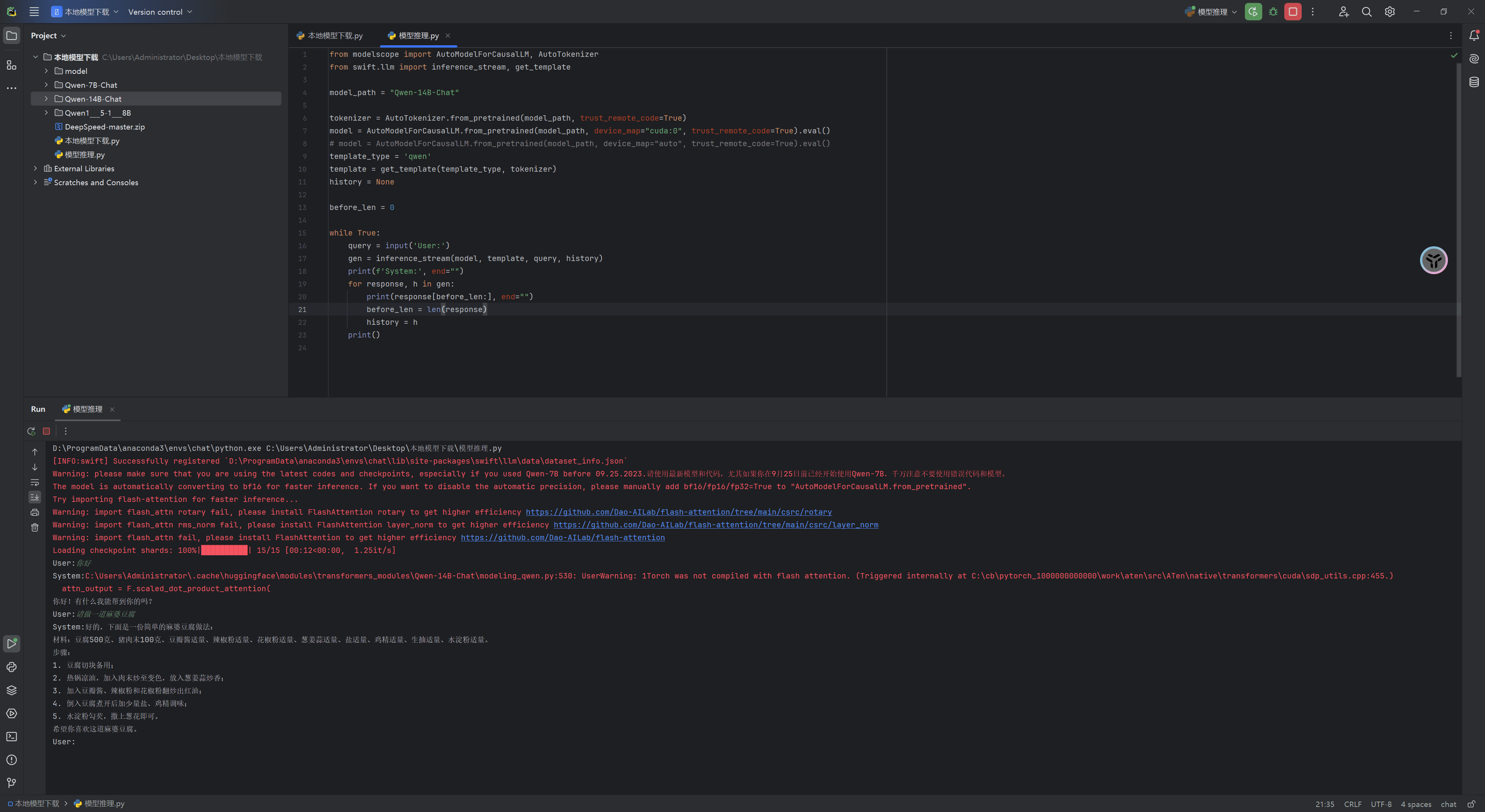The width and height of the screenshot is (1485, 812).
Task: Show more tool windows ellipsis
Action: (12, 88)
